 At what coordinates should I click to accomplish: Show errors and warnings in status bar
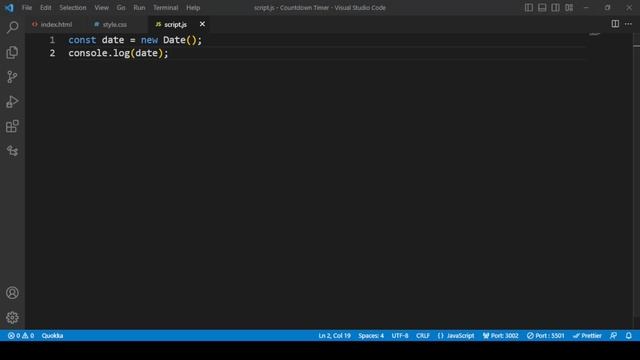point(21,336)
